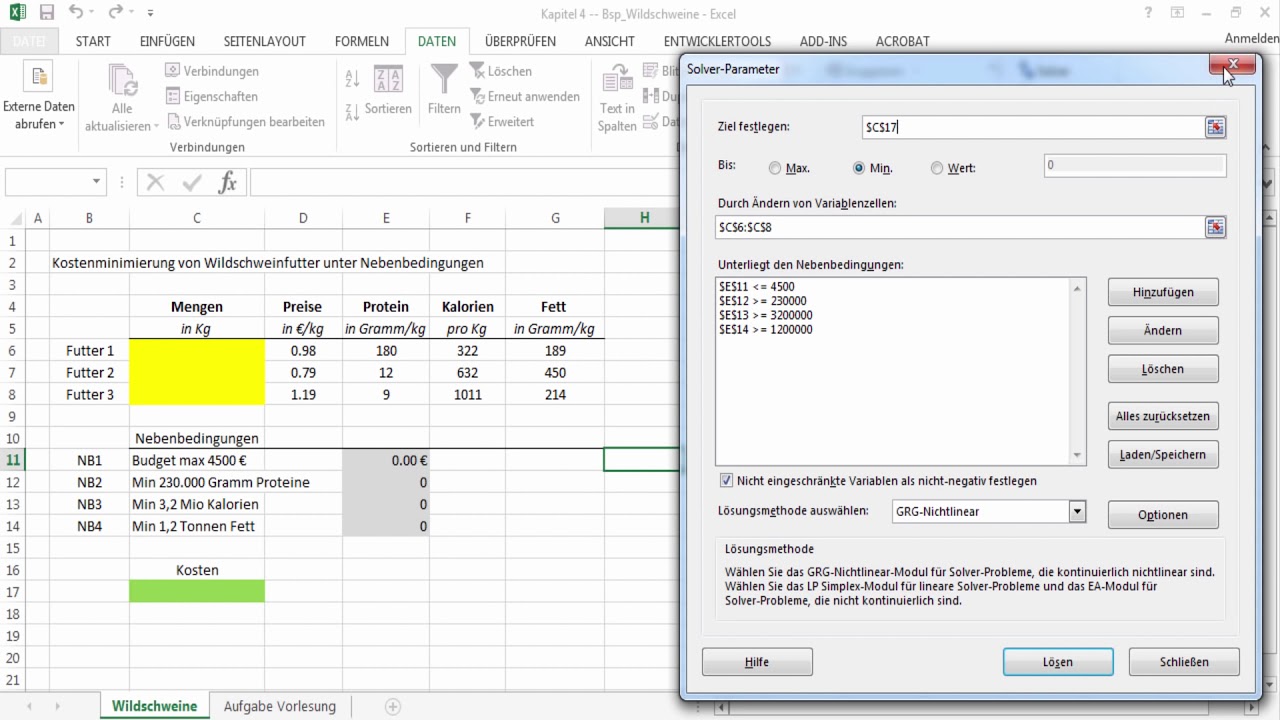Viewport: 1280px width, 720px height.
Task: Open quick access toolbar customize dropdown
Action: [150, 14]
